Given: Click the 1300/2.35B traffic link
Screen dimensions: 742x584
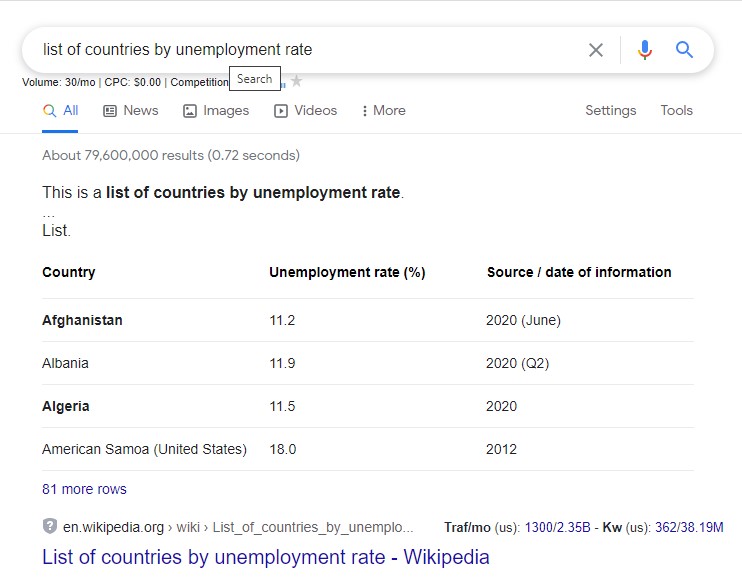Looking at the screenshot, I should 557,527.
